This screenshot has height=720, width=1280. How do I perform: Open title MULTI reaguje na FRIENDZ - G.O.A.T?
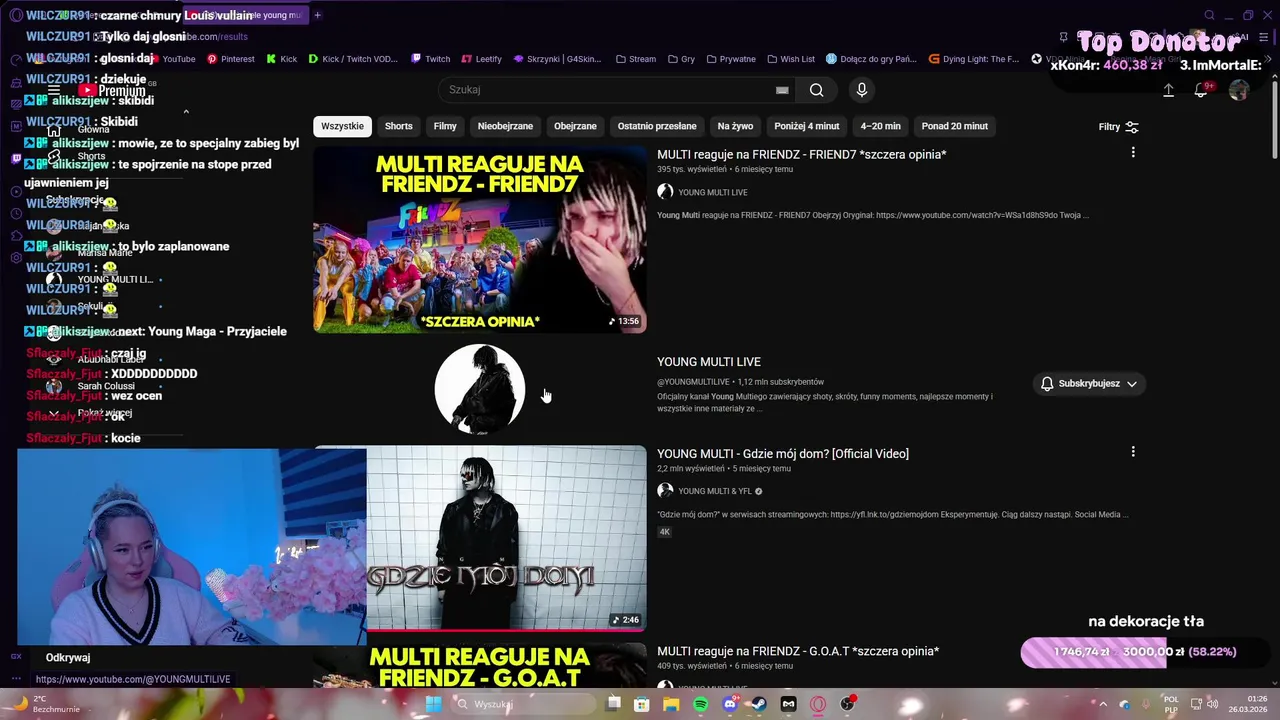[798, 651]
